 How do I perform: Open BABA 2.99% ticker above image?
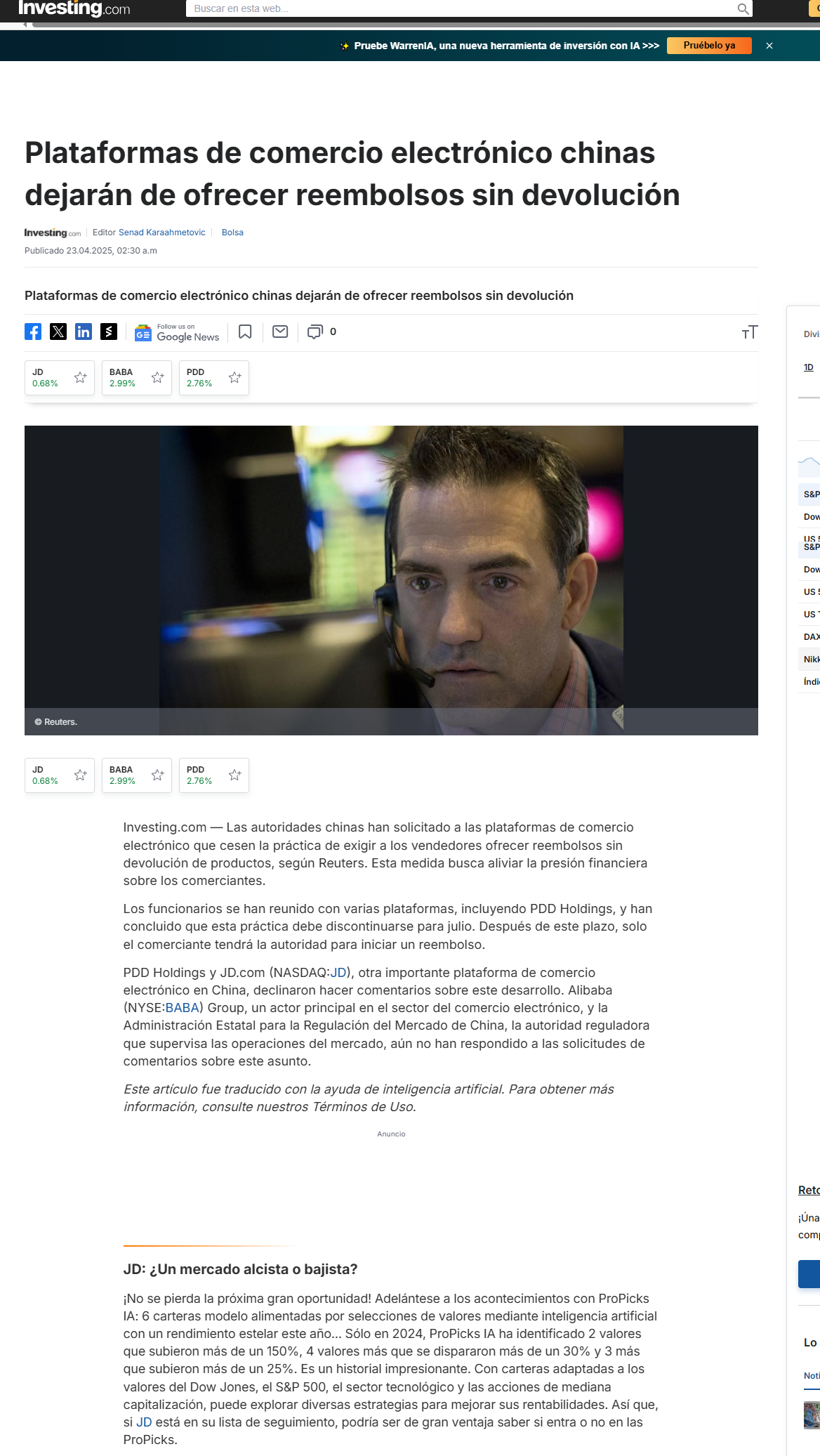pyautogui.click(x=124, y=378)
